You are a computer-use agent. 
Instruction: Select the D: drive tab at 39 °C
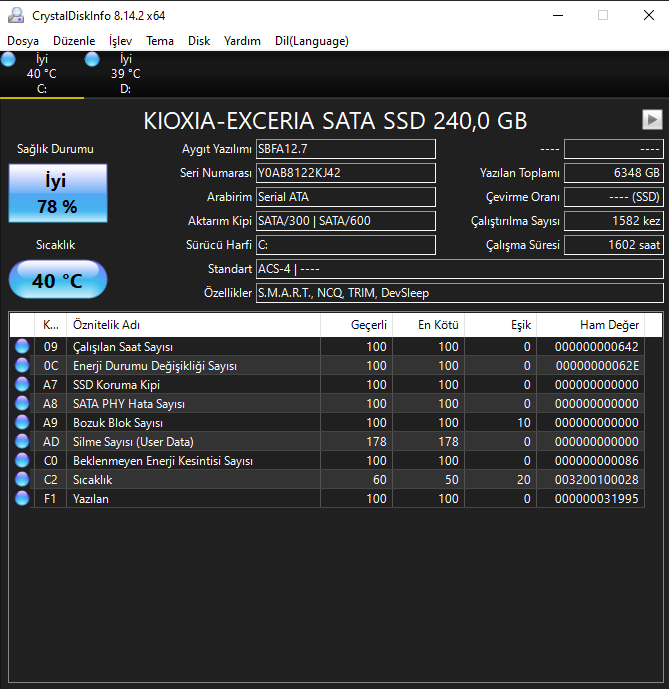[x=126, y=74]
